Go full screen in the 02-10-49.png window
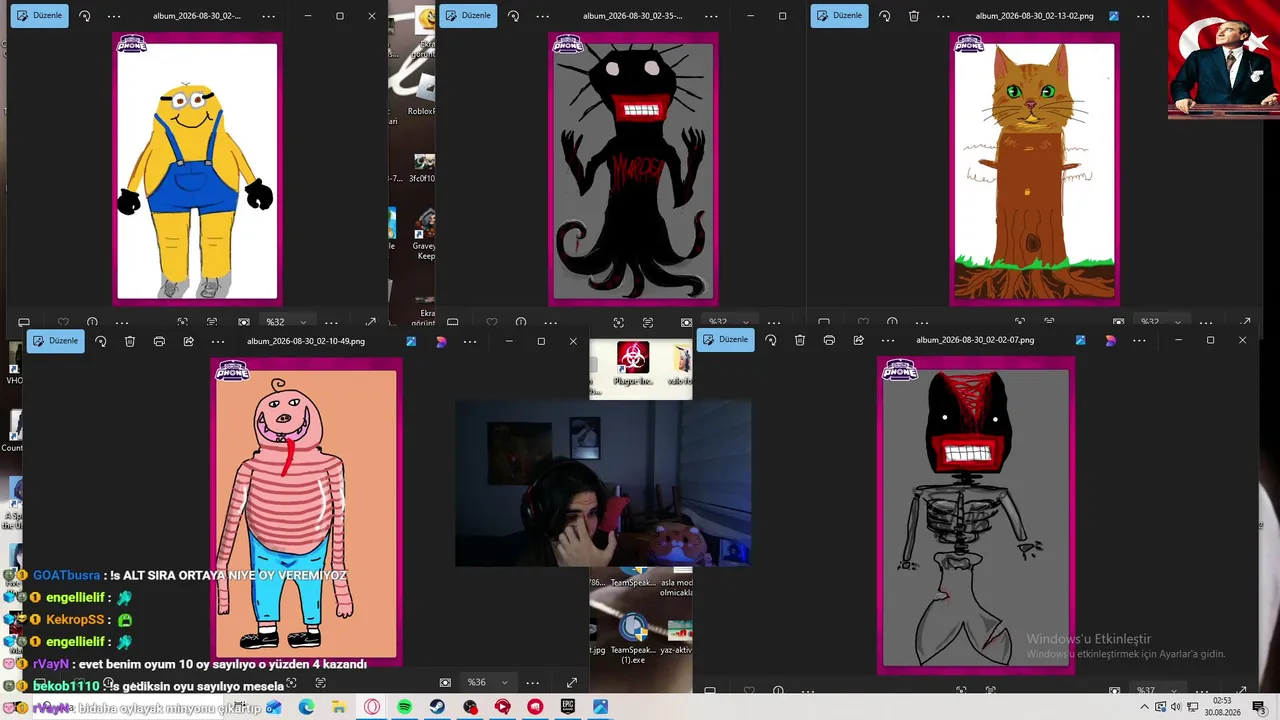The width and height of the screenshot is (1280, 720). click(x=571, y=683)
